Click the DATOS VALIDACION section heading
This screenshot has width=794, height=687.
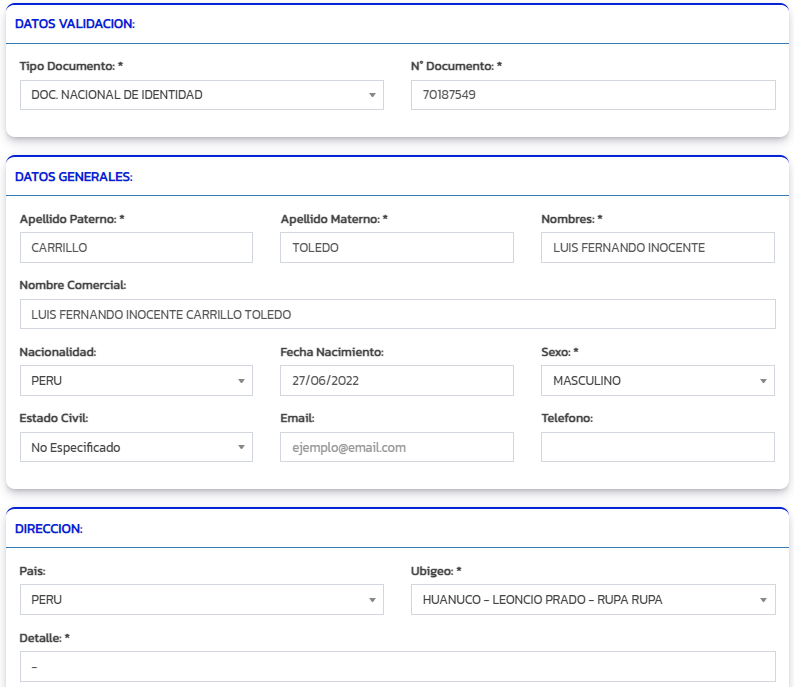click(x=75, y=24)
